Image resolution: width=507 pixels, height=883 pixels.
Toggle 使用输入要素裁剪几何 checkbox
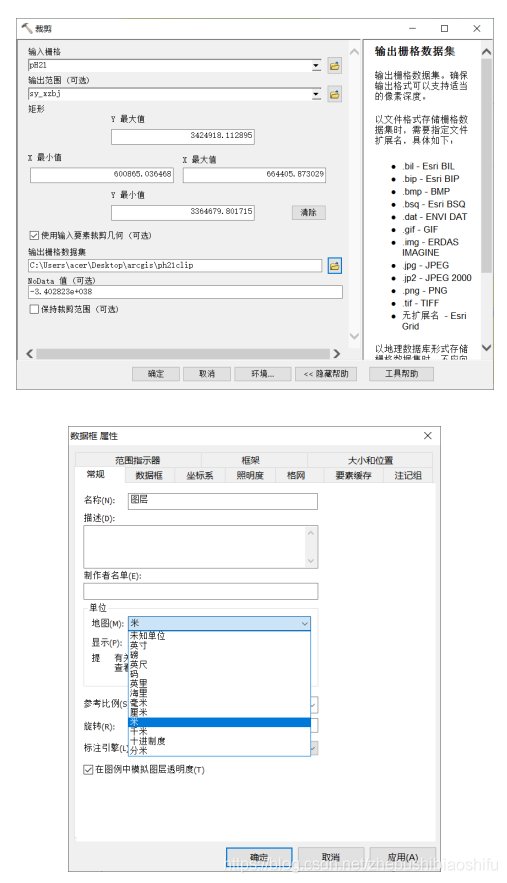(x=34, y=235)
